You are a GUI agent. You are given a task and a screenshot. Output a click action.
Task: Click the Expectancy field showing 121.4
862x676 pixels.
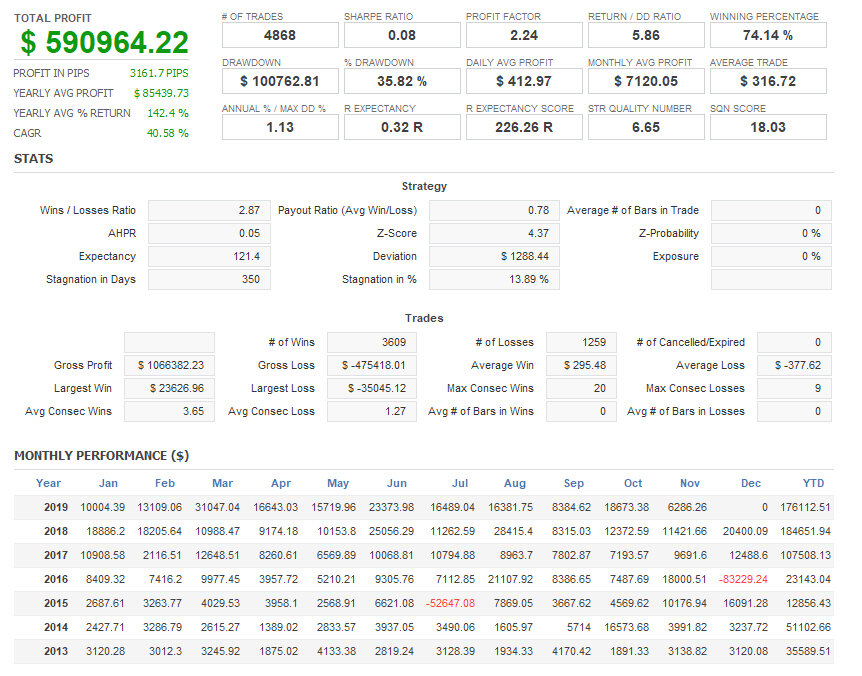[209, 257]
